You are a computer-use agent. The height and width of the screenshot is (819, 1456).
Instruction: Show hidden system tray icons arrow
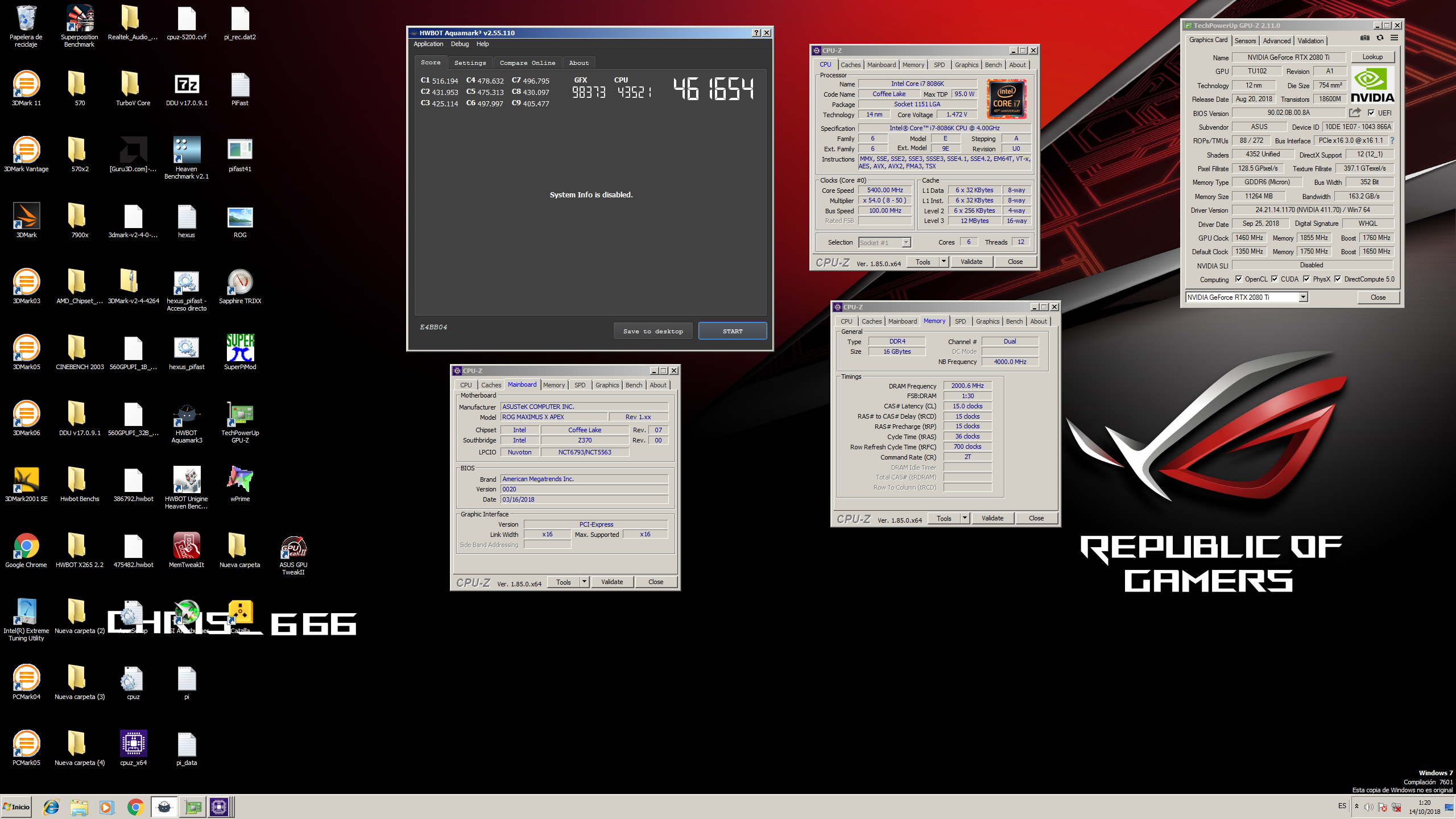coord(1356,806)
